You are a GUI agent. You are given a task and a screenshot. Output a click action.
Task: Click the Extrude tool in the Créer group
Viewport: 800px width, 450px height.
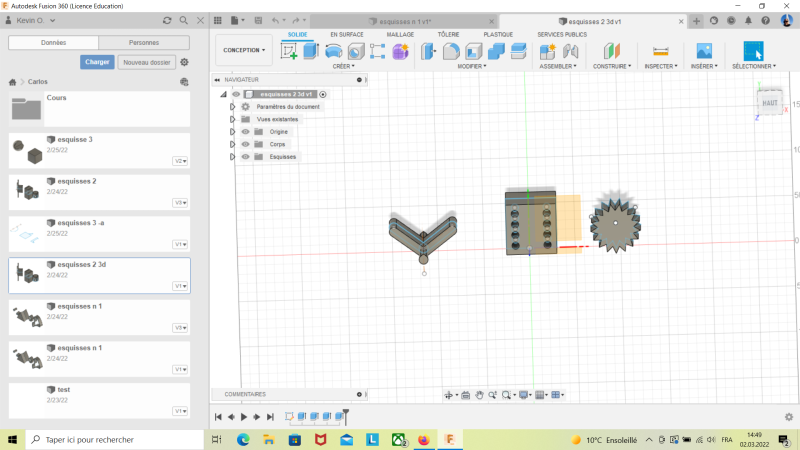click(311, 51)
